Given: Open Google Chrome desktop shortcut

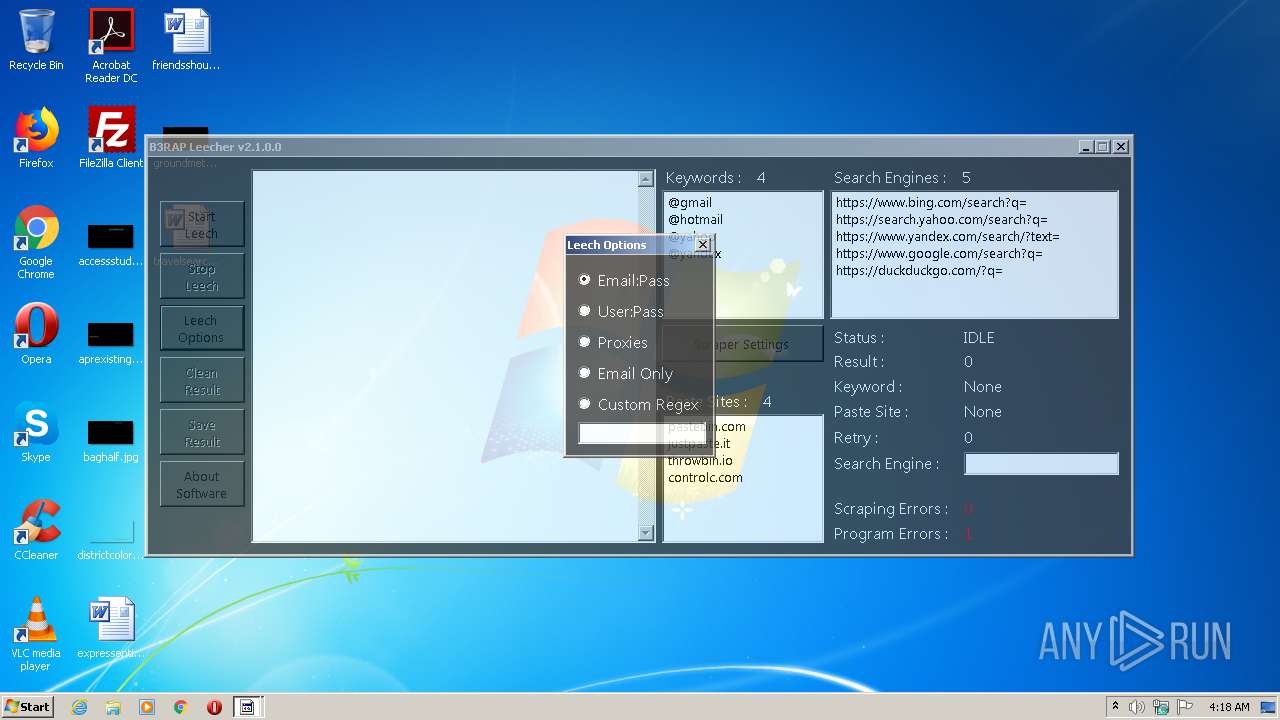Looking at the screenshot, I should point(36,242).
